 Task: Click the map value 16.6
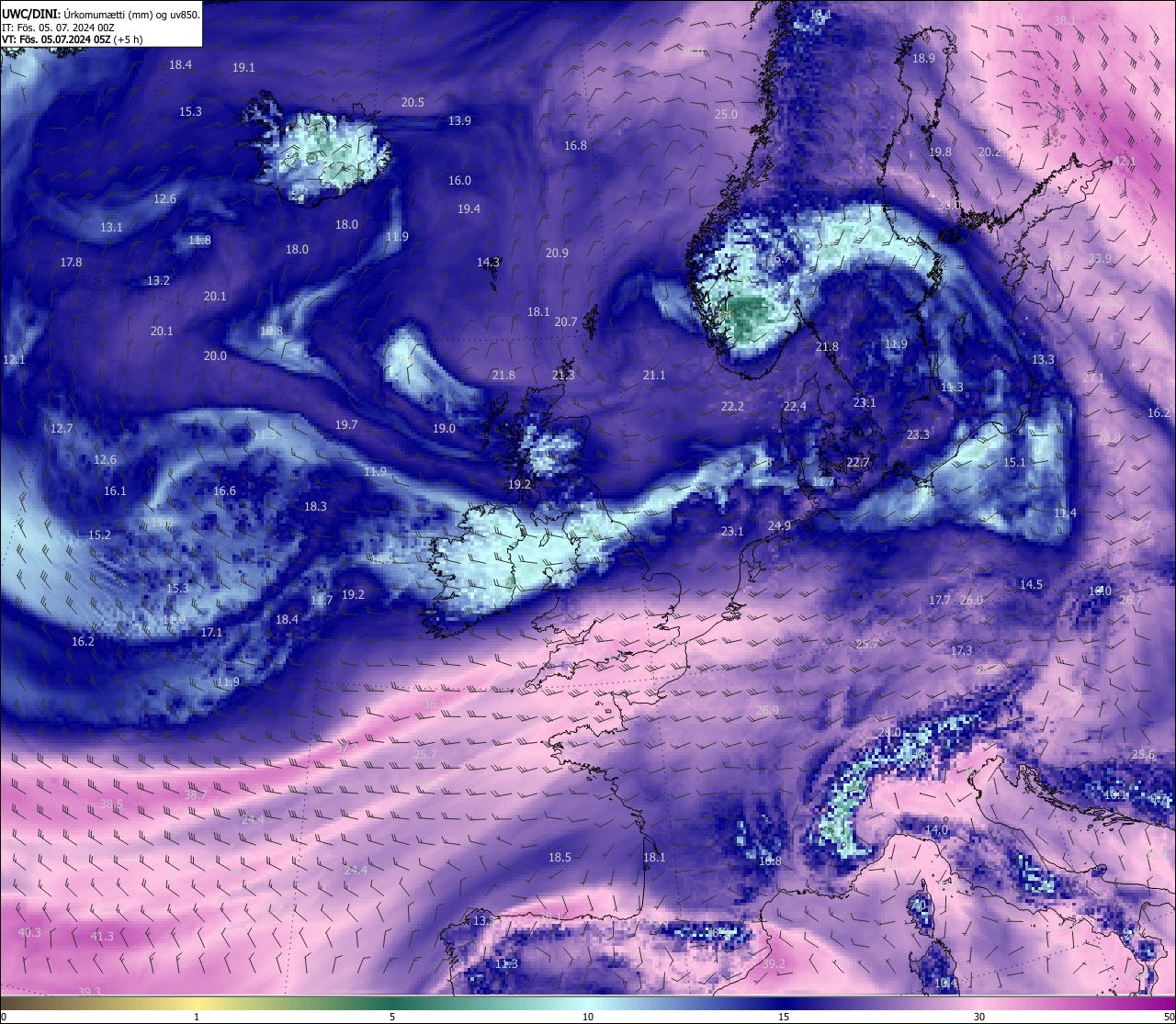224,490
